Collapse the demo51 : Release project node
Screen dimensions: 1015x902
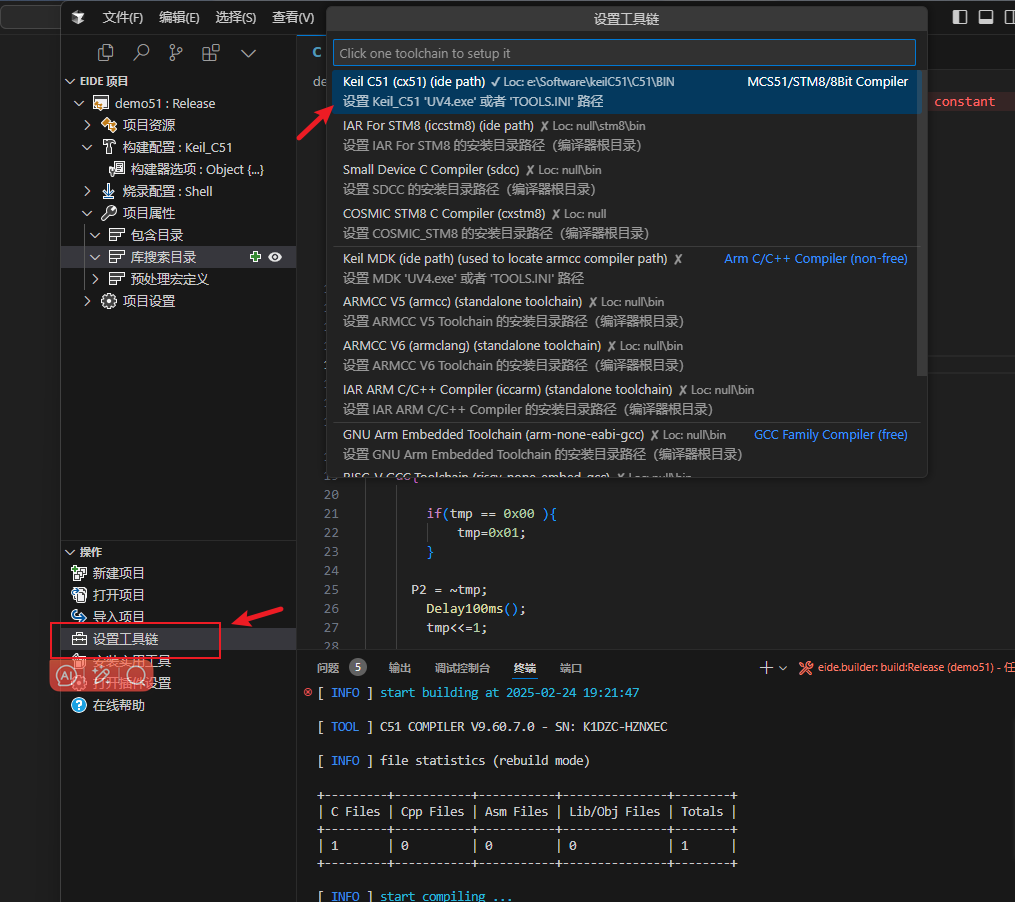[79, 104]
